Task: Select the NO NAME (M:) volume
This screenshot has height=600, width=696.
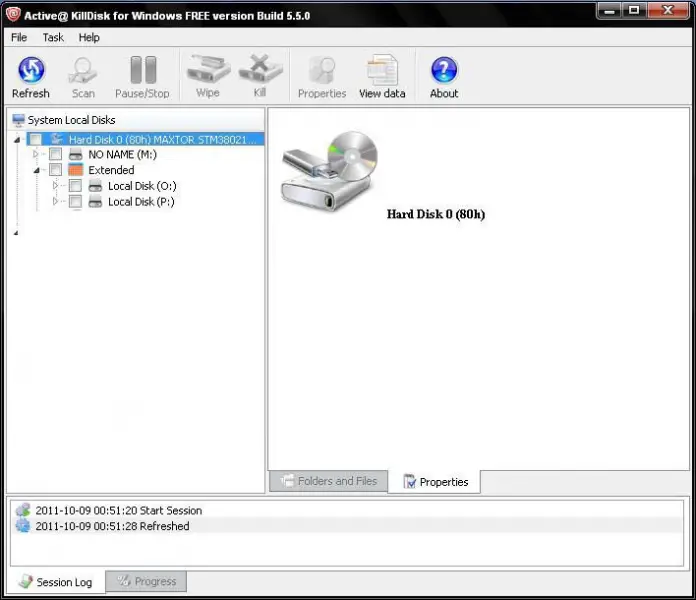Action: [123, 154]
